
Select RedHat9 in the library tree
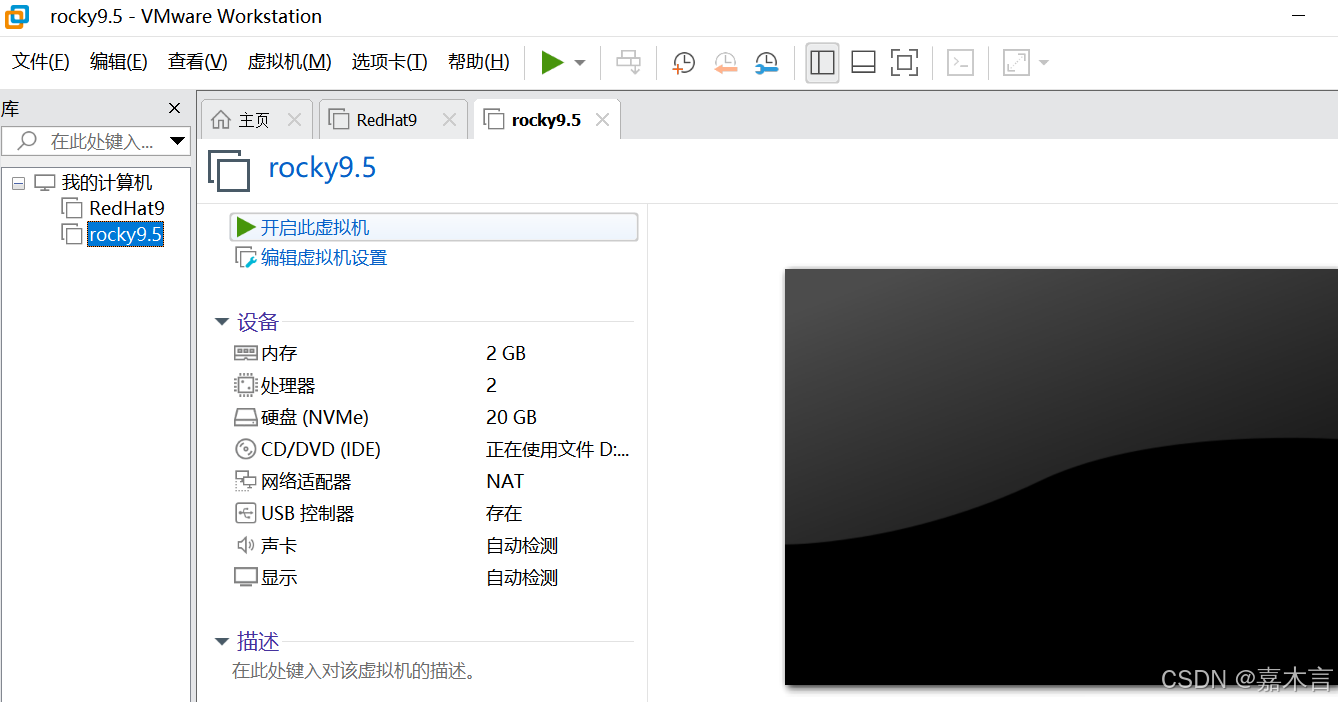(x=127, y=208)
